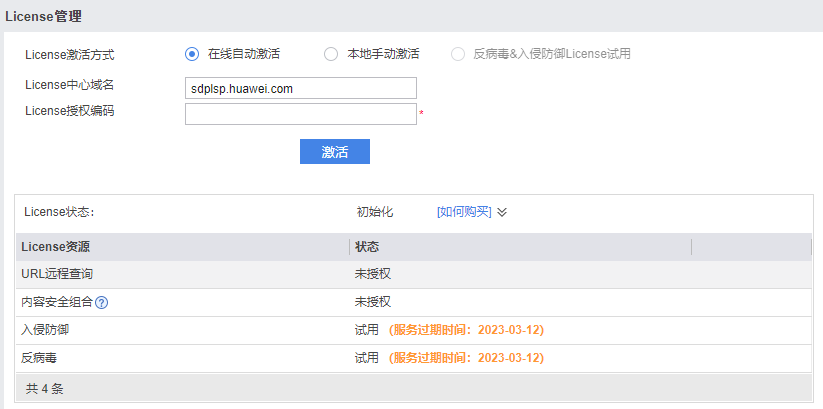Click the 入侵防御 service expiry date text
The image size is (823, 409).
point(466,330)
